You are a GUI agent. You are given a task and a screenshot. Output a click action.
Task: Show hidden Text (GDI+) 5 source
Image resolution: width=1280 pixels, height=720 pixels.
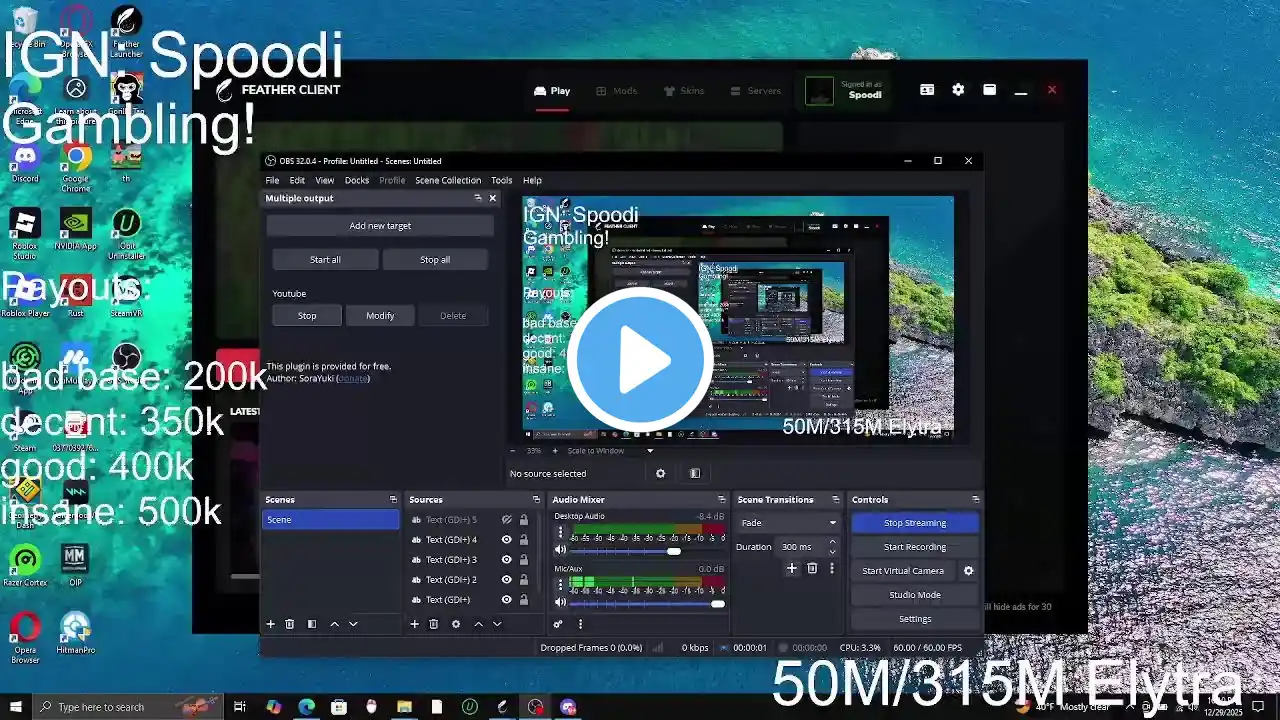506,520
